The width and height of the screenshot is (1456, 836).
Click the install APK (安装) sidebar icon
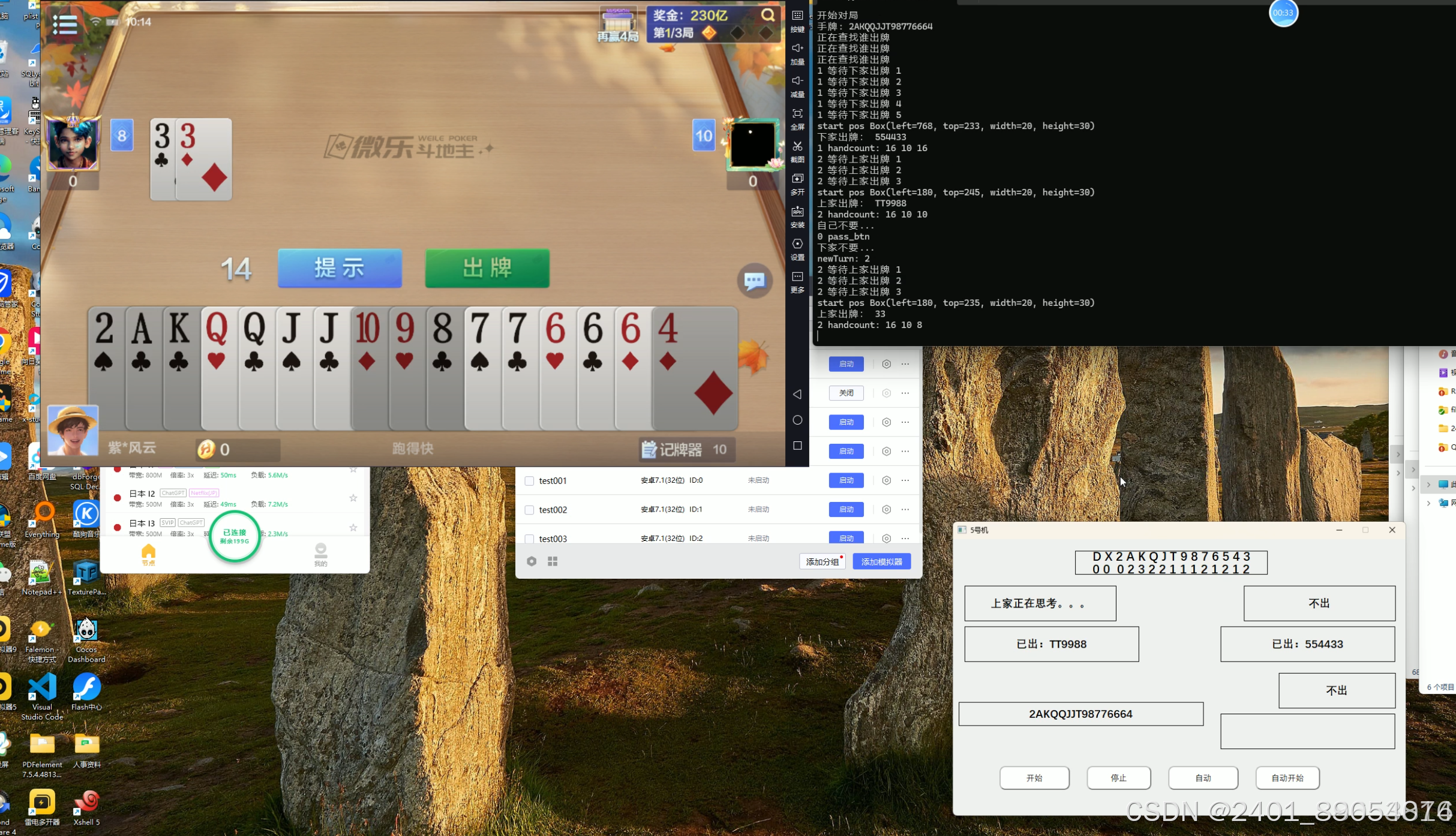pos(797,212)
